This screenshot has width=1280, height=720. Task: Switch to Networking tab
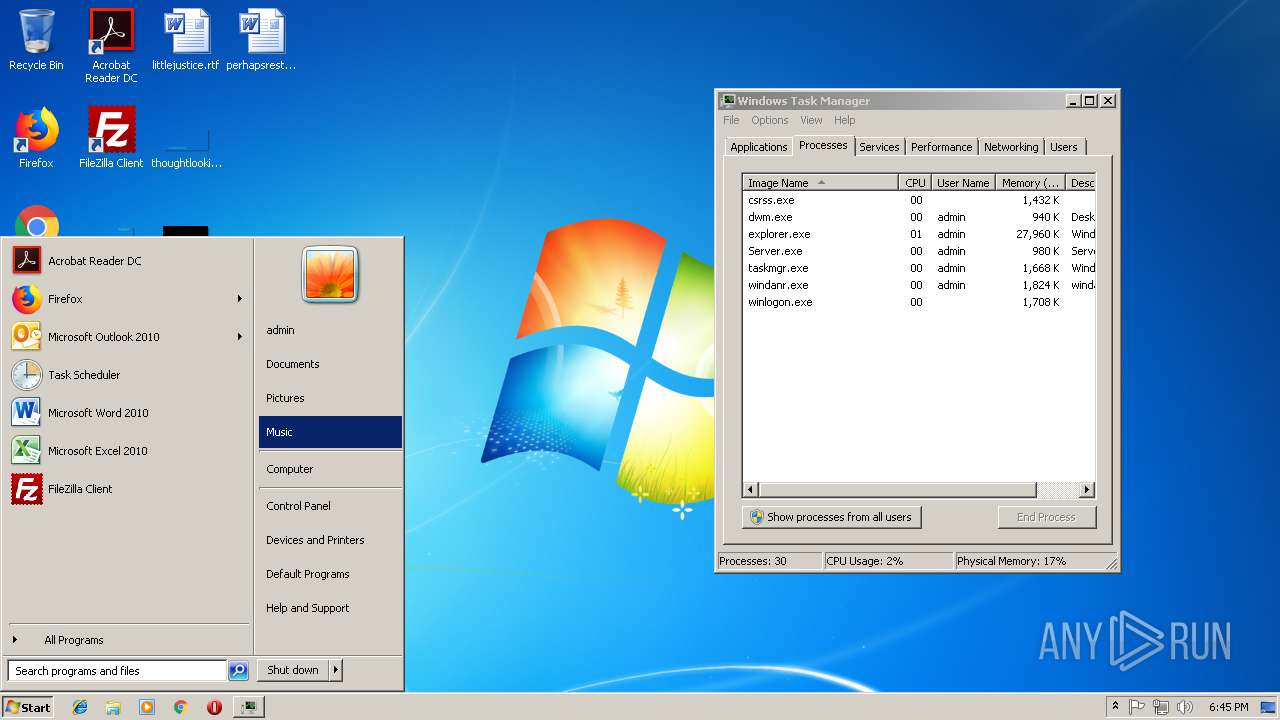pyautogui.click(x=1011, y=147)
